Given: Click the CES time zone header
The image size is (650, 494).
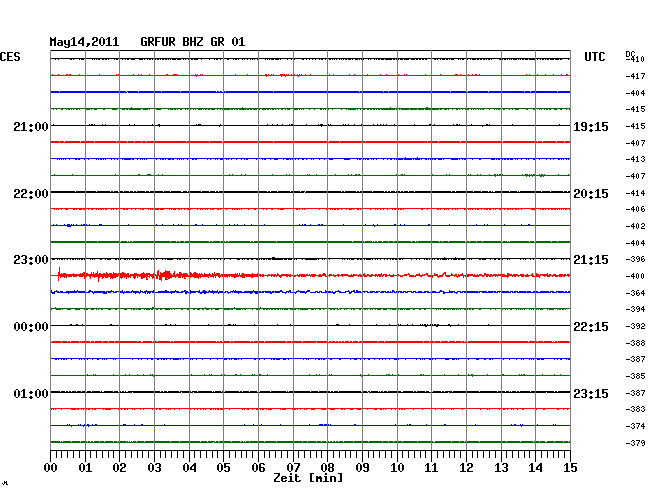Looking at the screenshot, I should (10, 57).
